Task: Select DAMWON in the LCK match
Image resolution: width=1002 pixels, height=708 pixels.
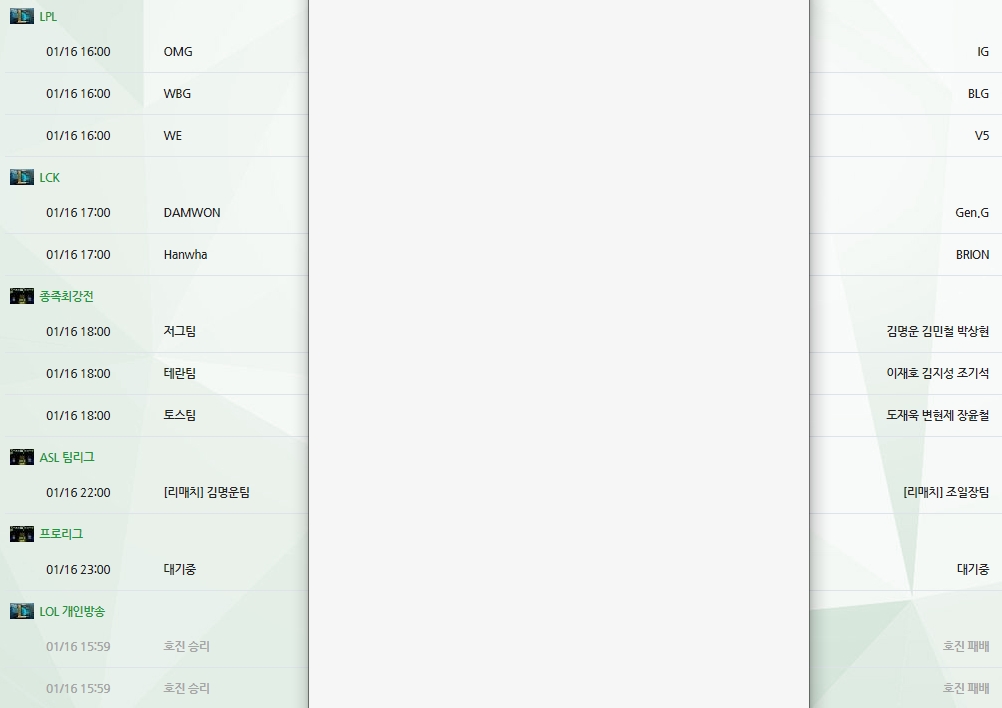Action: click(x=192, y=213)
